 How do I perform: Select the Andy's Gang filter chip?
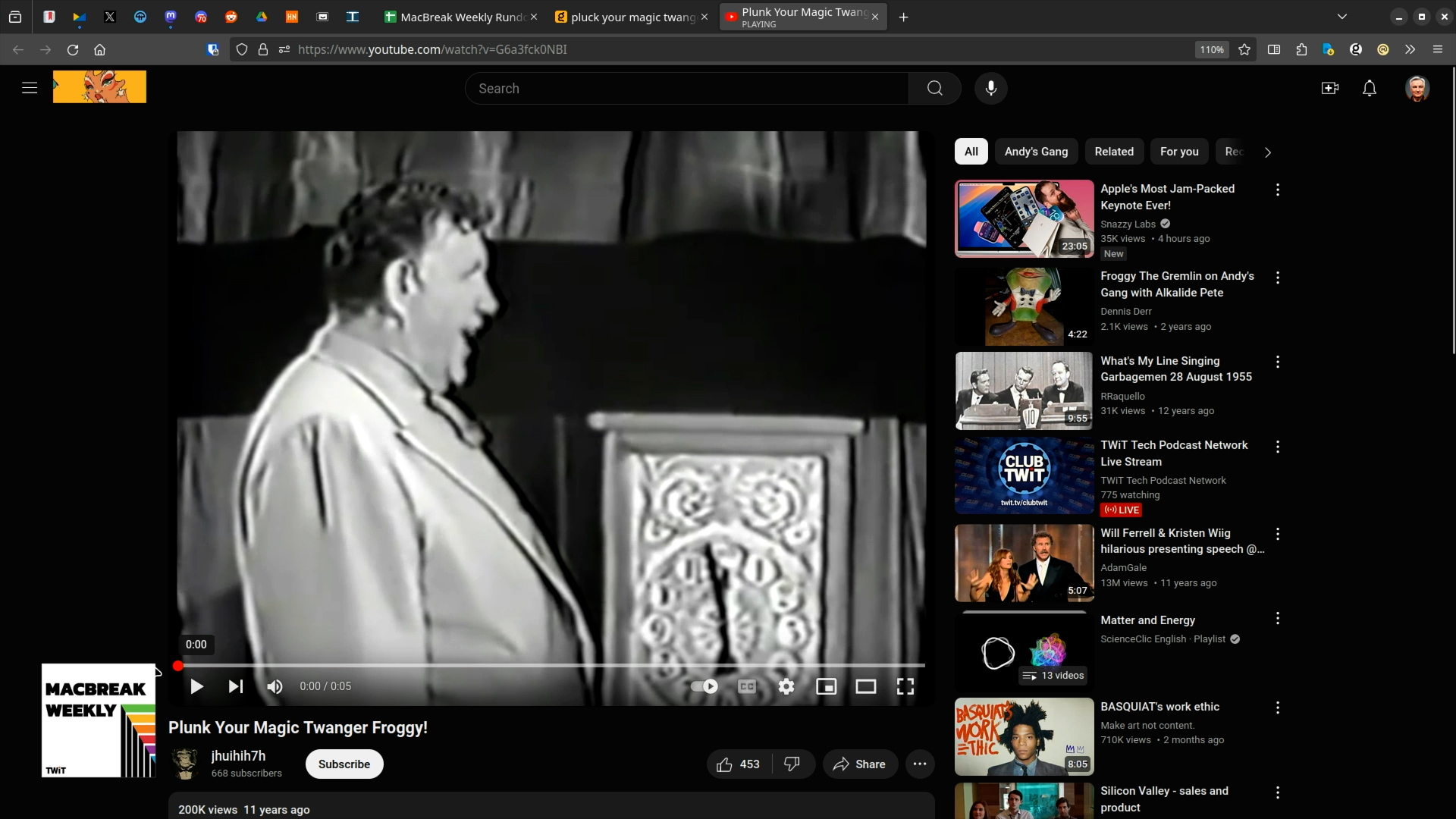click(x=1036, y=152)
